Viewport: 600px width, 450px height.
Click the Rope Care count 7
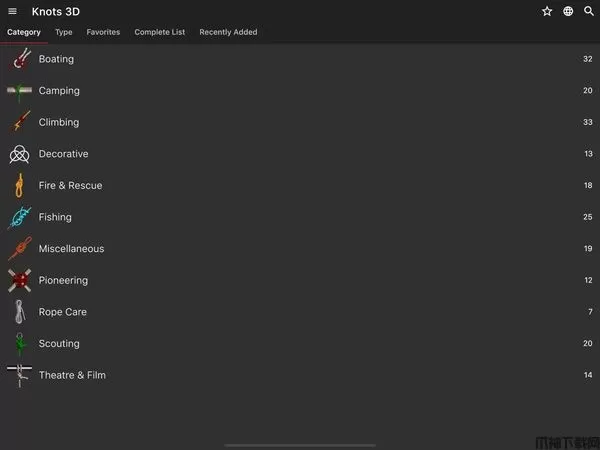coord(590,312)
